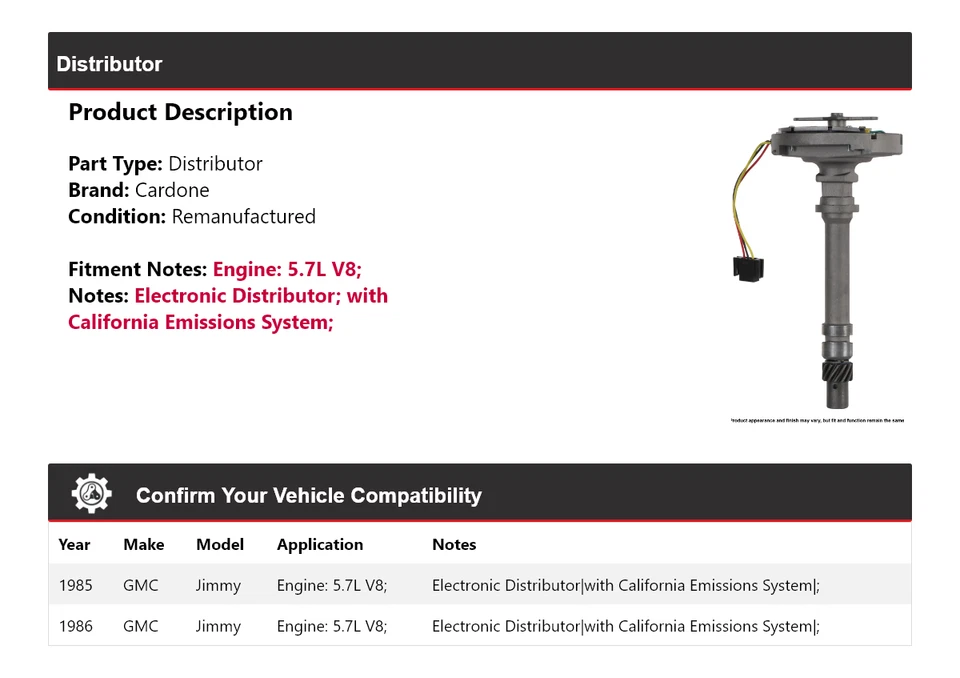Click the Confirm Your Vehicle Compatibility heading
This screenshot has width=960, height=678.
pos(309,495)
